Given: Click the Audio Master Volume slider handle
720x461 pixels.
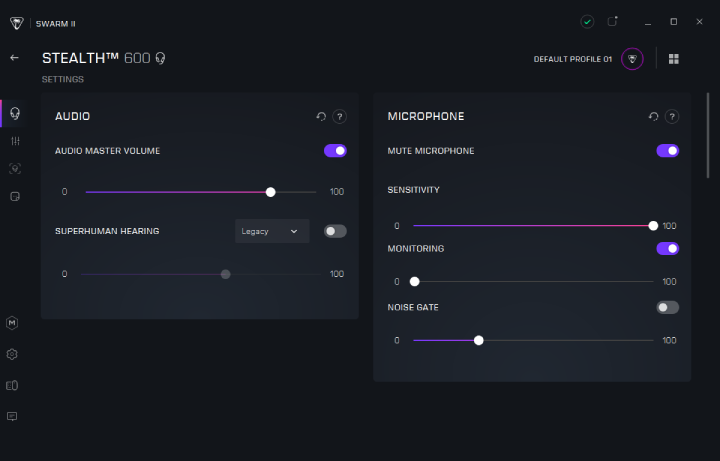Looking at the screenshot, I should pos(271,192).
